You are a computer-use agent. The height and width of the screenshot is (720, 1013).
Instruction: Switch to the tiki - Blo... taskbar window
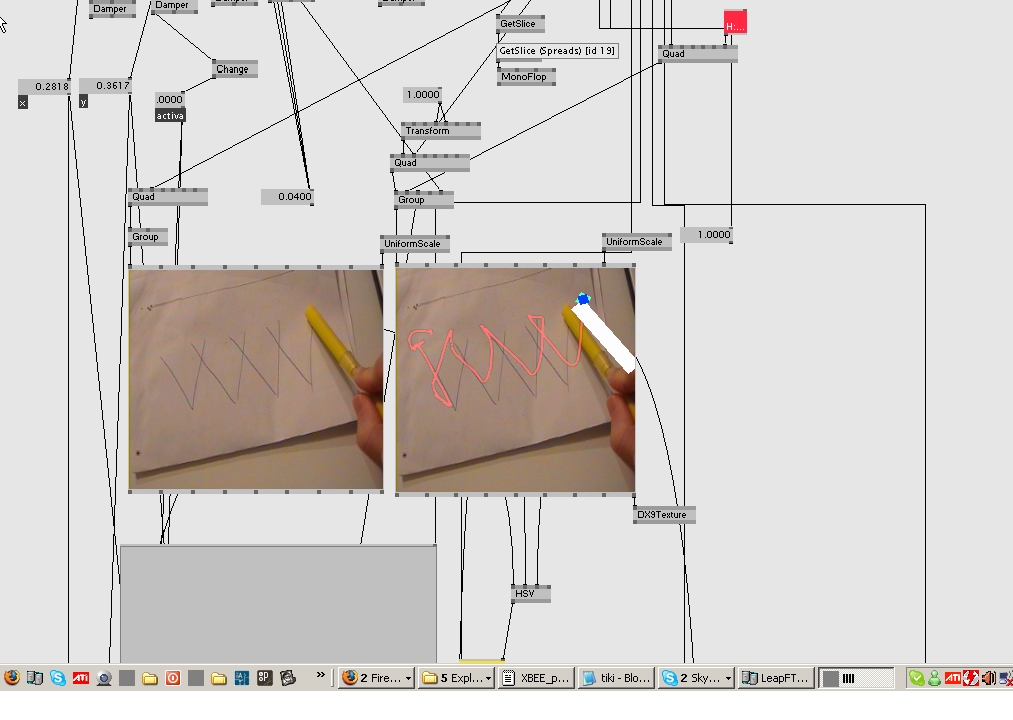tap(616, 678)
